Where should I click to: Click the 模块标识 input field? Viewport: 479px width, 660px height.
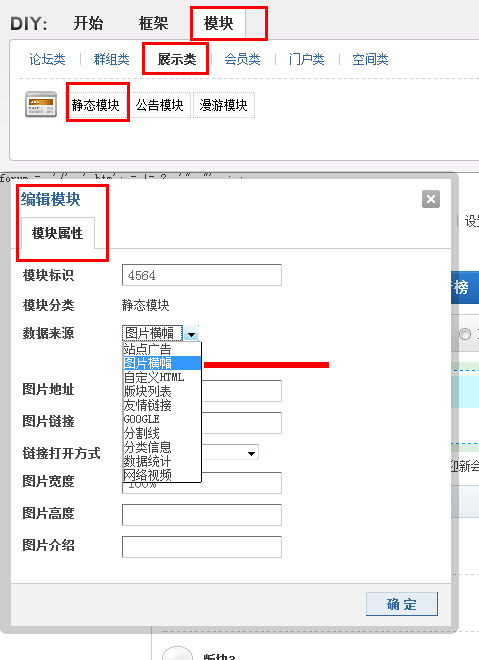(x=202, y=275)
